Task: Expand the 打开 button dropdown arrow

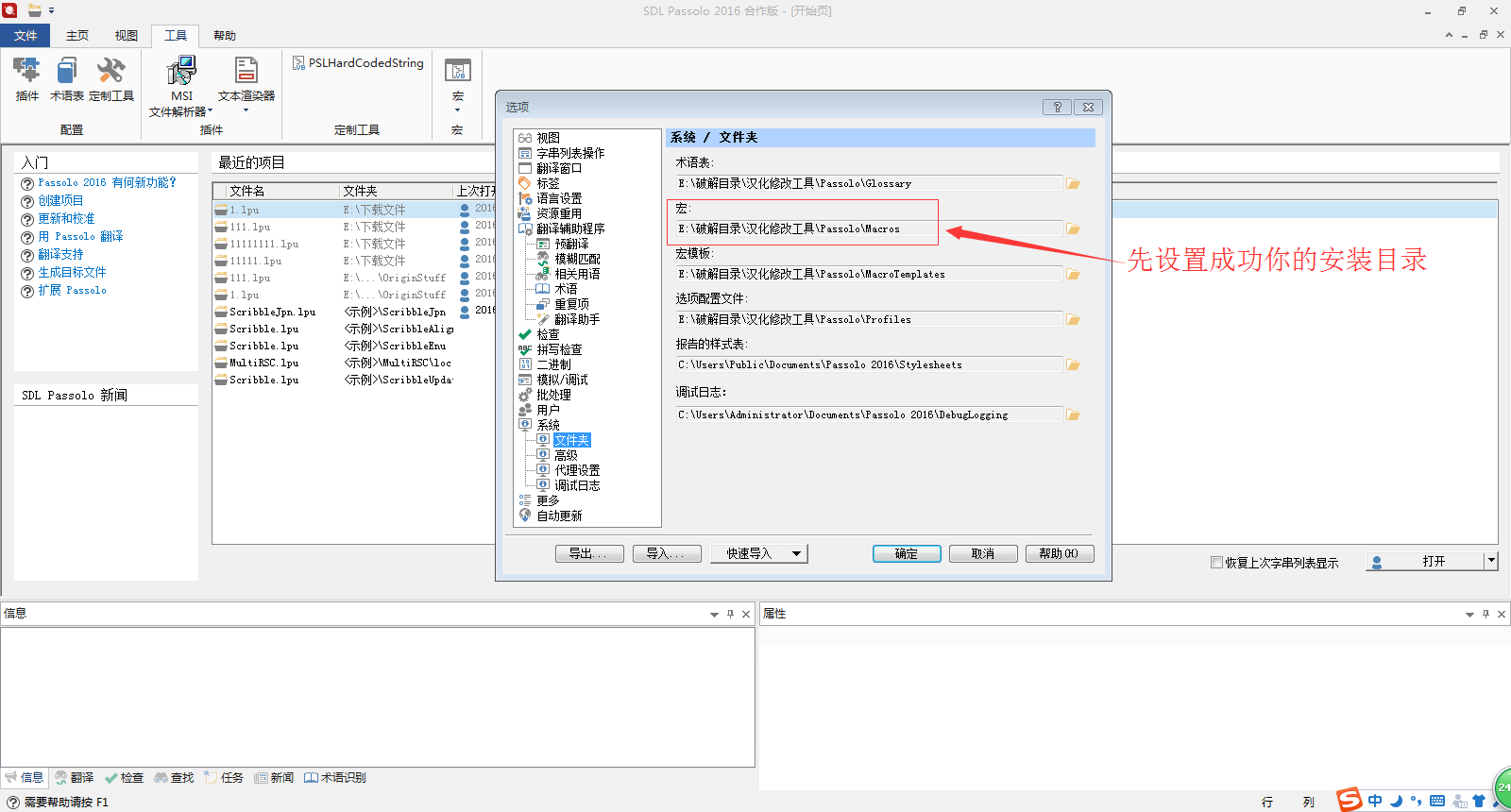Action: pyautogui.click(x=1491, y=561)
